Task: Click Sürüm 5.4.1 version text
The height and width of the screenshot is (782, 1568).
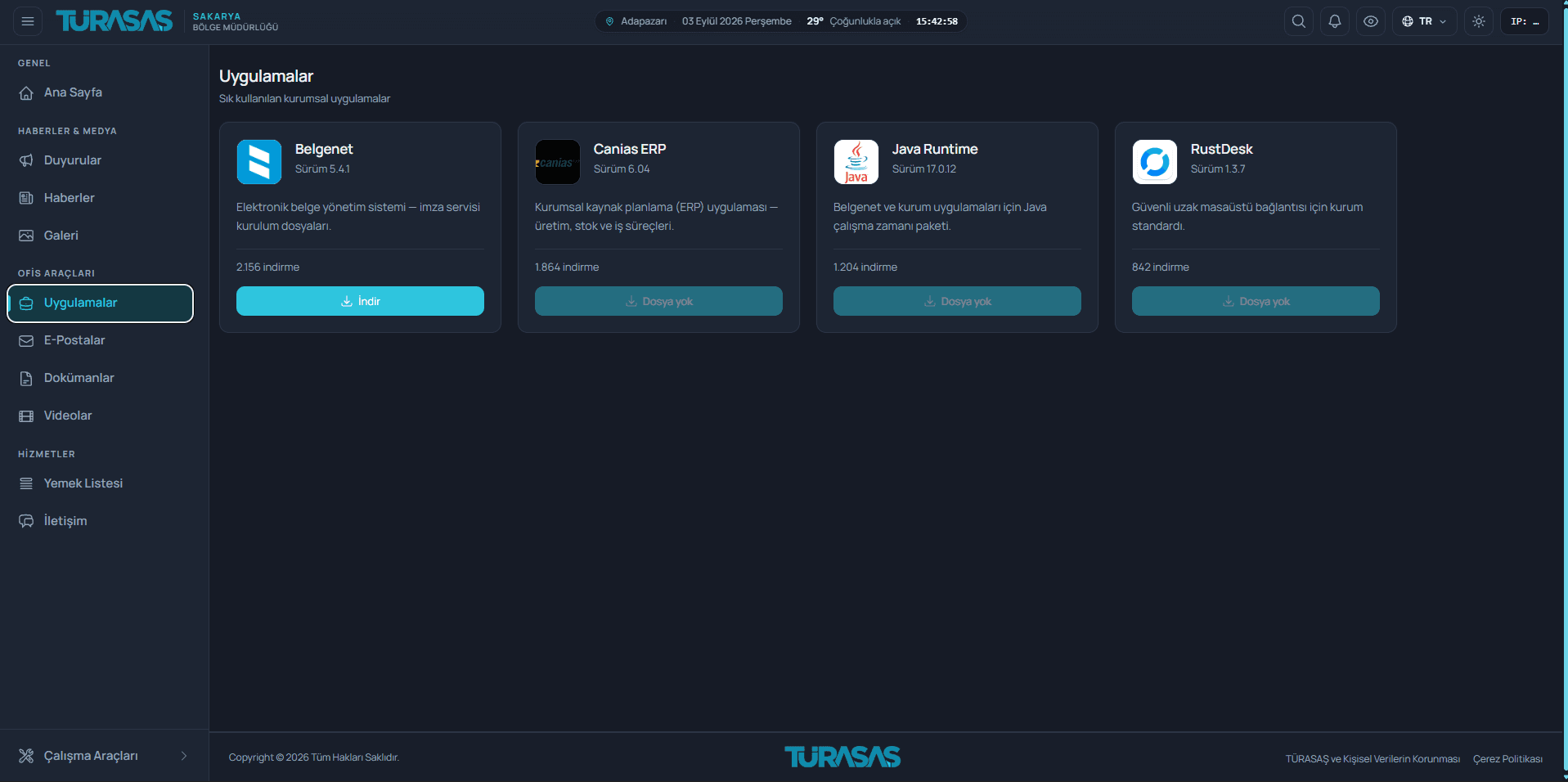Action: pos(322,169)
